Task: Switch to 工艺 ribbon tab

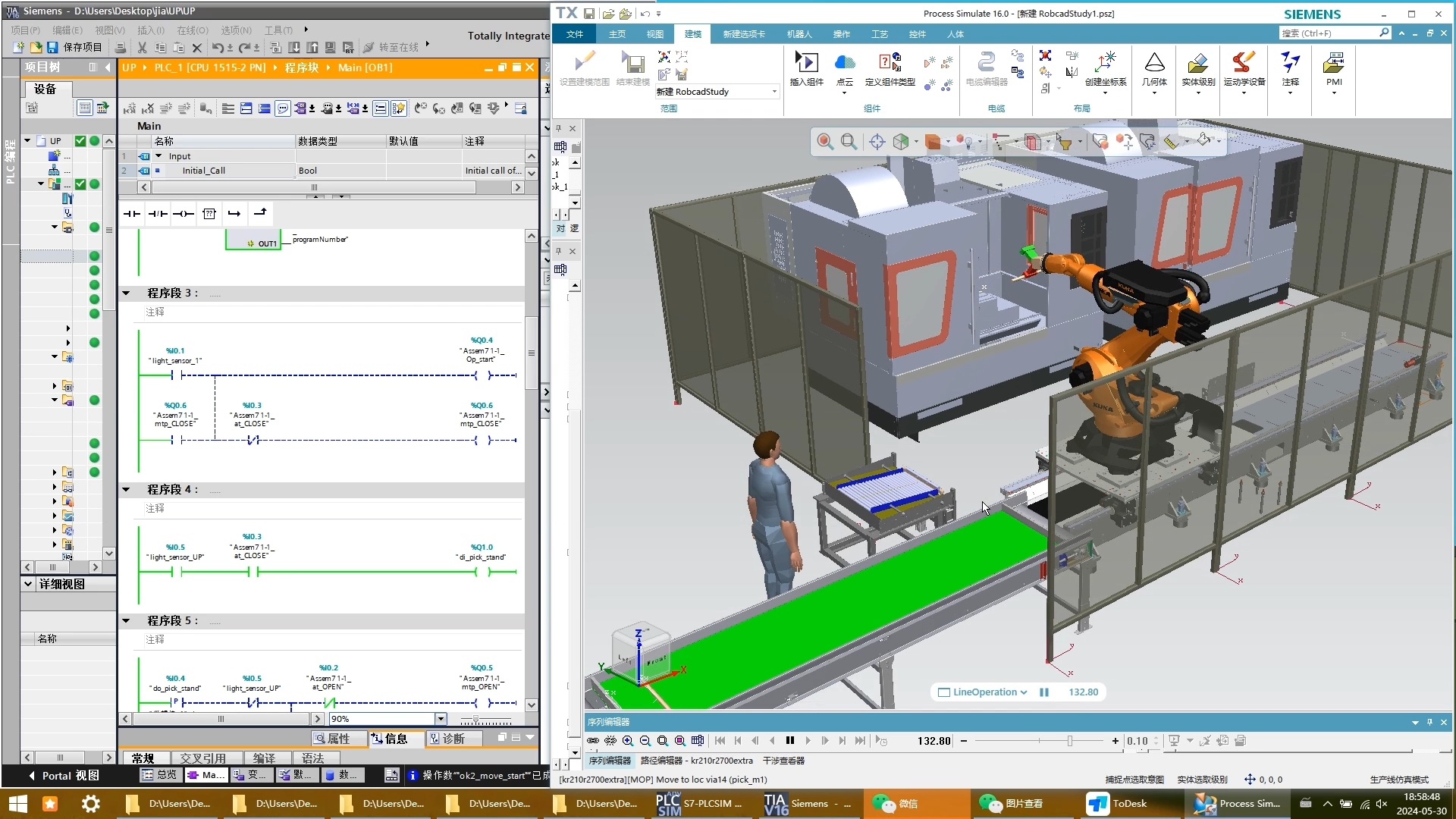Action: coord(880,34)
